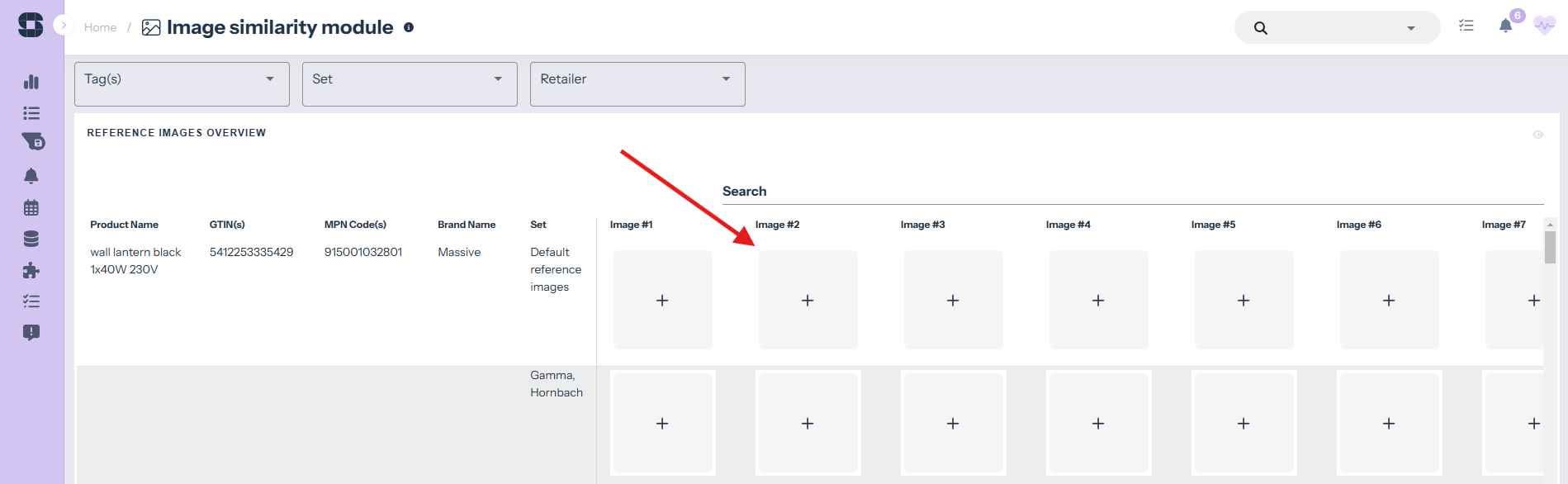1568x484 pixels.
Task: Click the calendar icon in the sidebar
Action: pyautogui.click(x=31, y=207)
